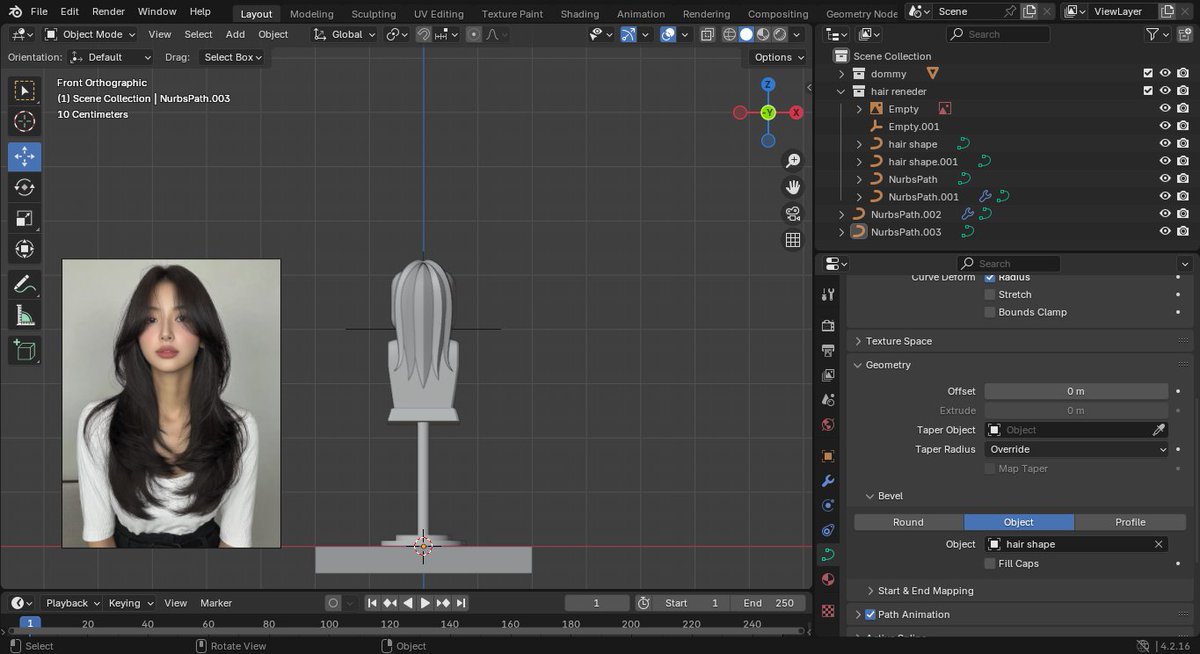This screenshot has width=1200, height=654.
Task: Jump to the end frame
Action: click(461, 603)
